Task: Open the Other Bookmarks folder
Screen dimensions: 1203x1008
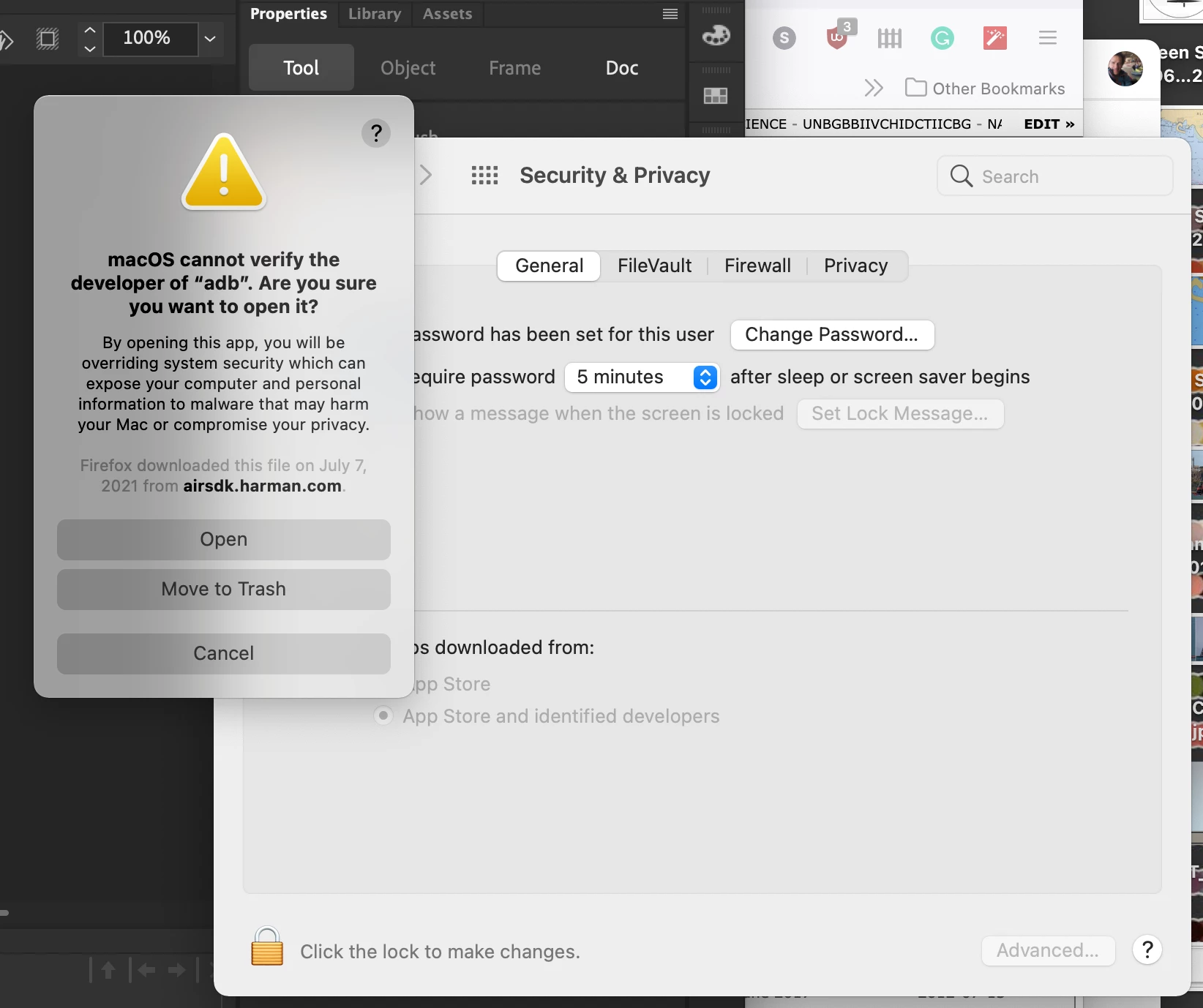Action: tap(985, 89)
